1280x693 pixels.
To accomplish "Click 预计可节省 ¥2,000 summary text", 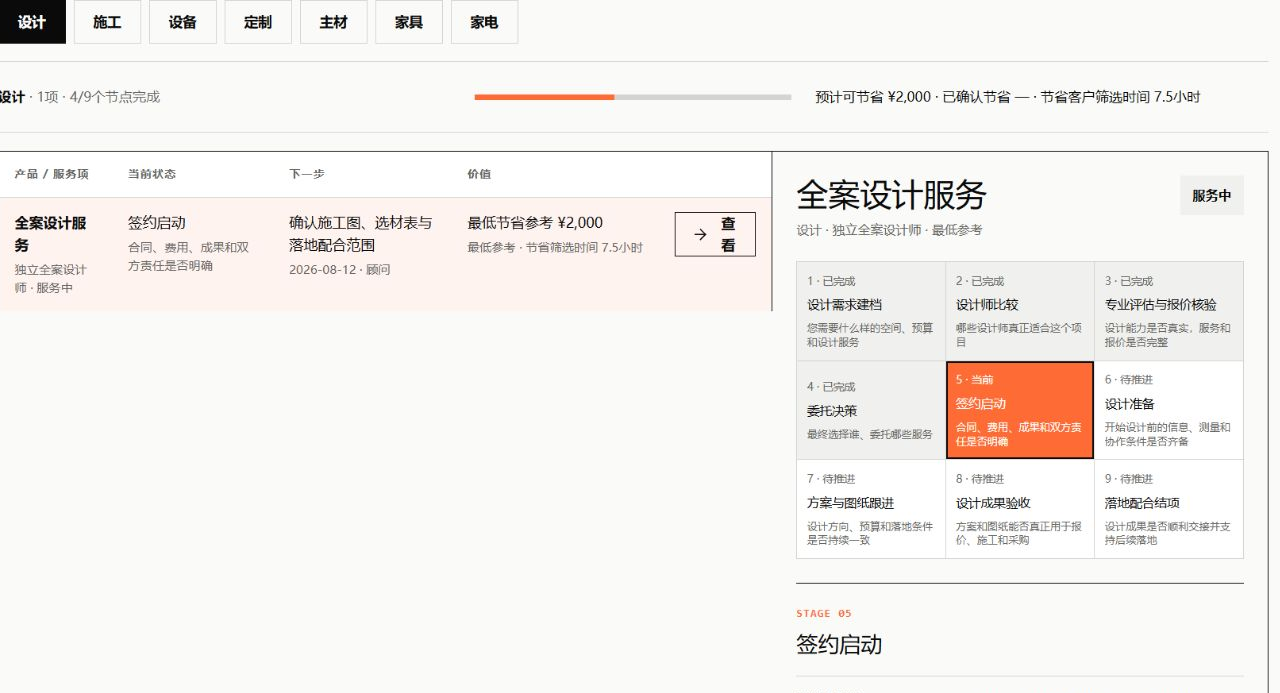I will click(x=873, y=97).
